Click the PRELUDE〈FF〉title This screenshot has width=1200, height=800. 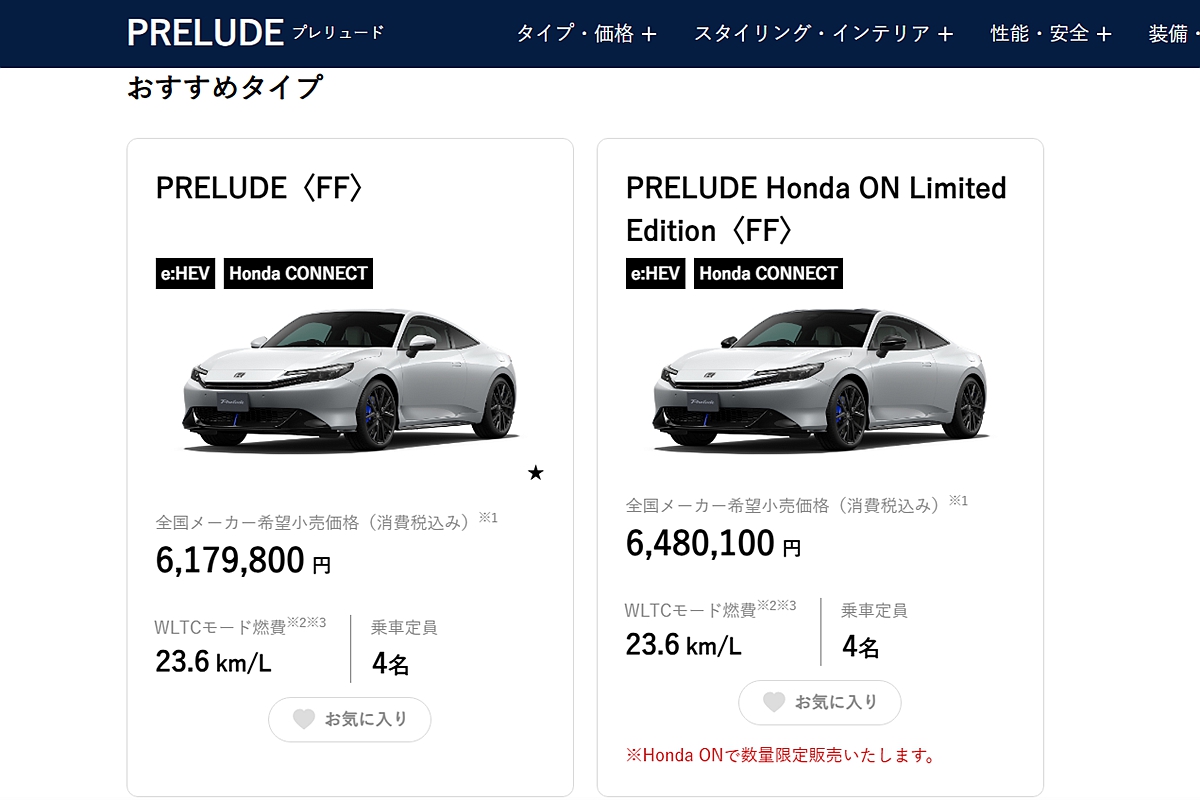pos(259,188)
